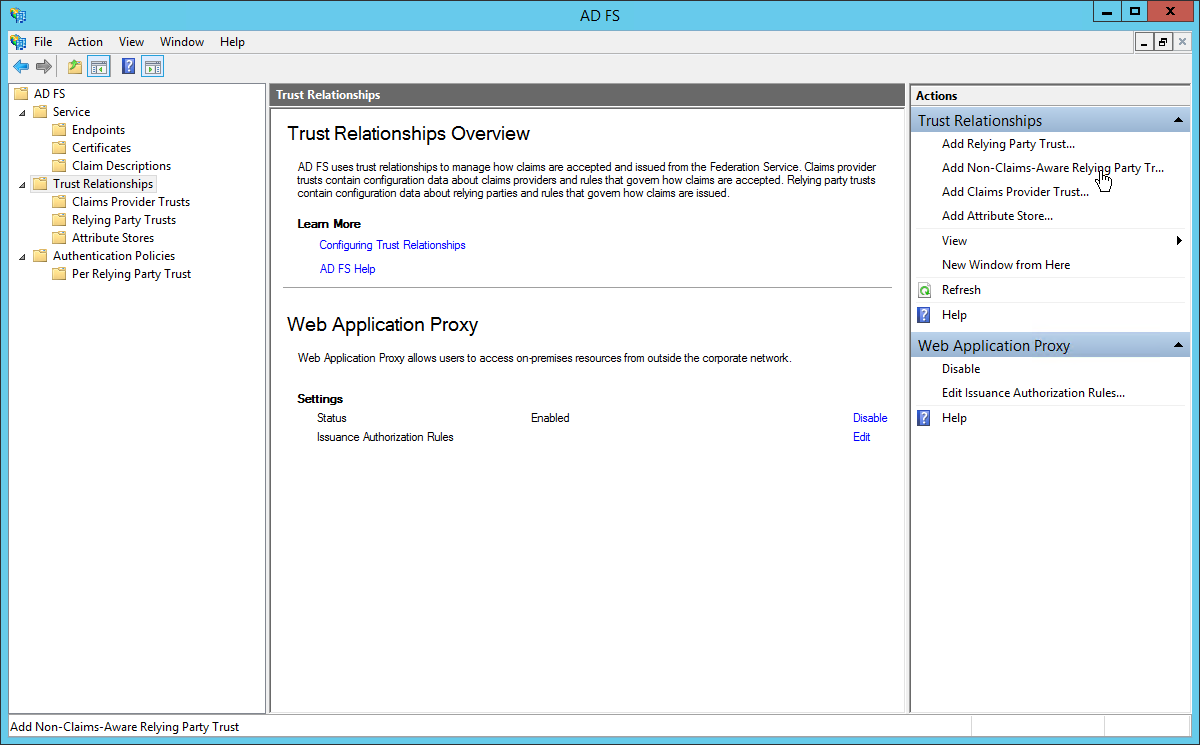Click the Attribute Stores folder icon
Viewport: 1200px width, 745px height.
pos(59,238)
